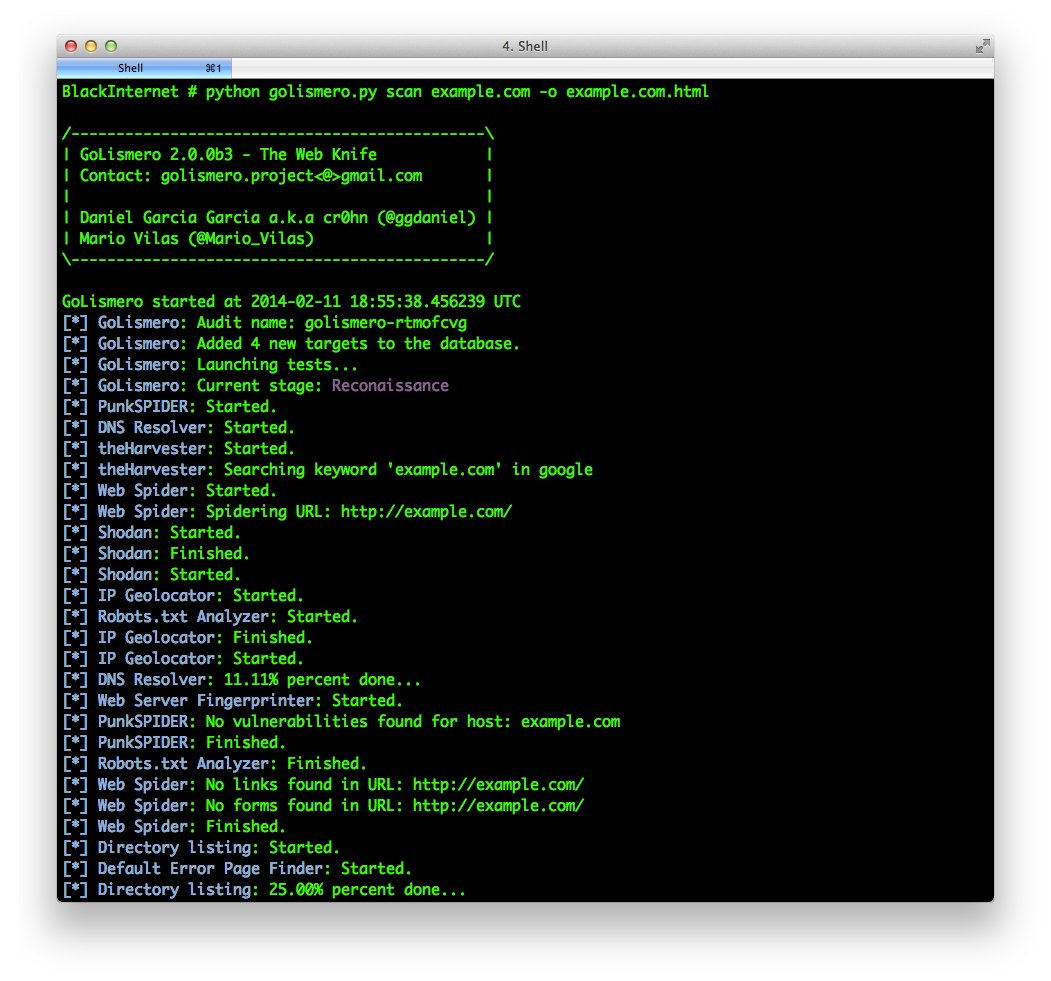Click the red close window button
The height and width of the screenshot is (981, 1051).
click(x=71, y=46)
